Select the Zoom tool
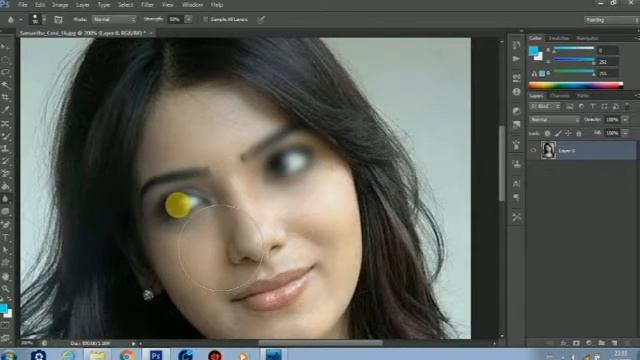640x360 pixels. click(x=5, y=289)
